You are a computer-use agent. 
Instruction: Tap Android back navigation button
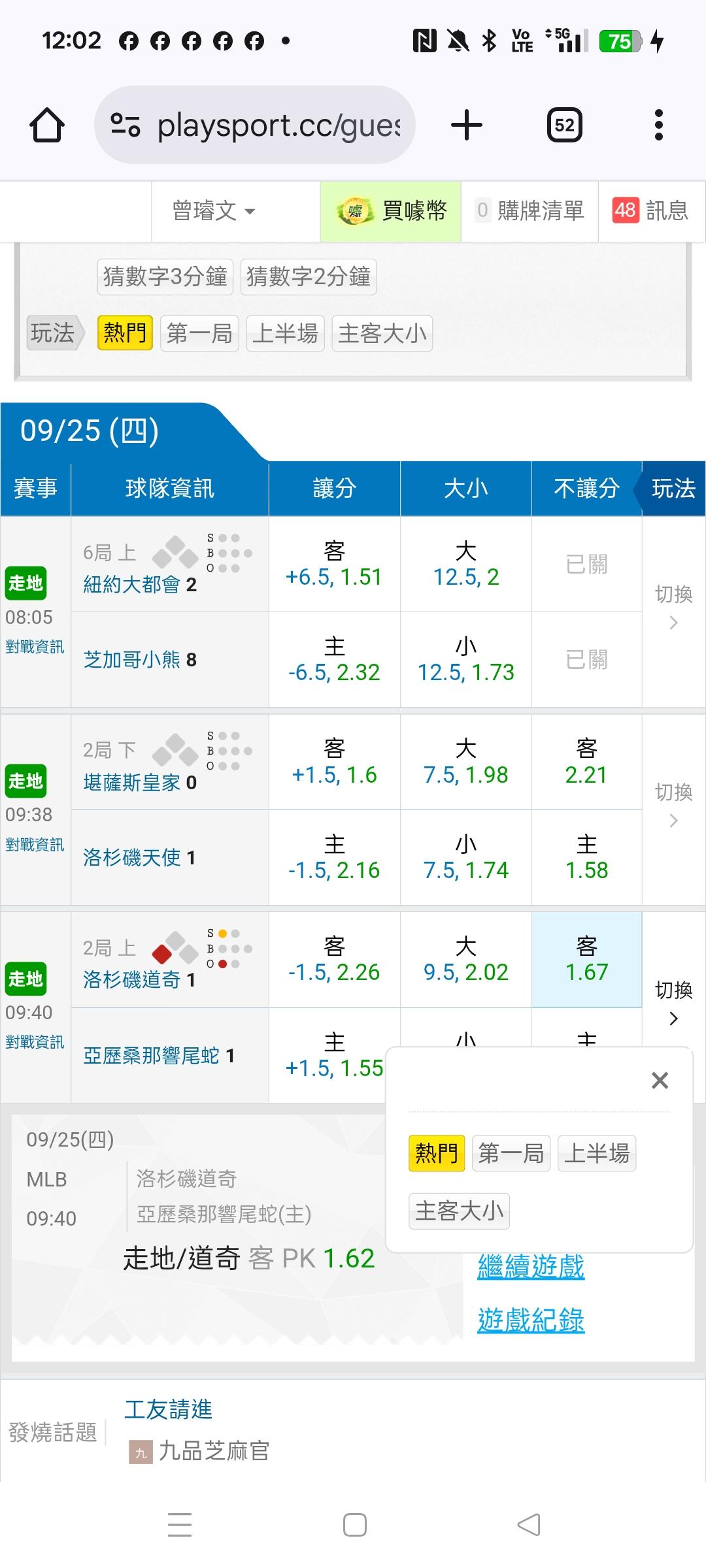tap(529, 1525)
